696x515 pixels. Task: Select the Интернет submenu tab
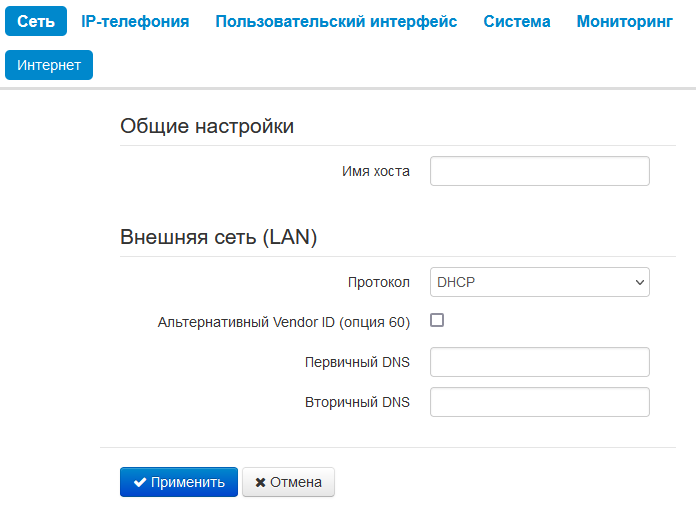point(49,65)
